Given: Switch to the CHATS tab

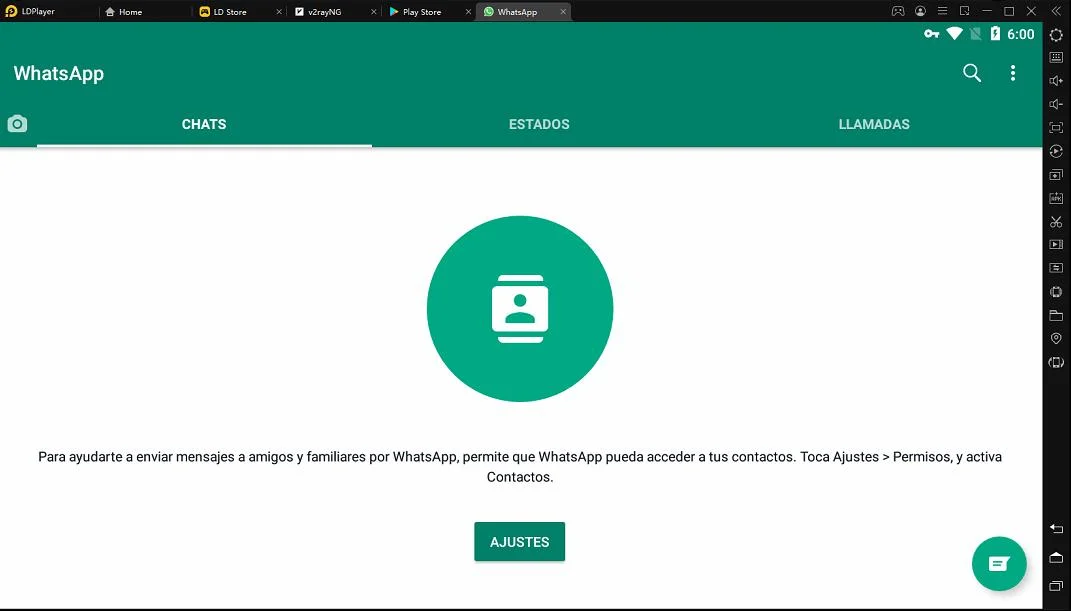Looking at the screenshot, I should tap(204, 124).
